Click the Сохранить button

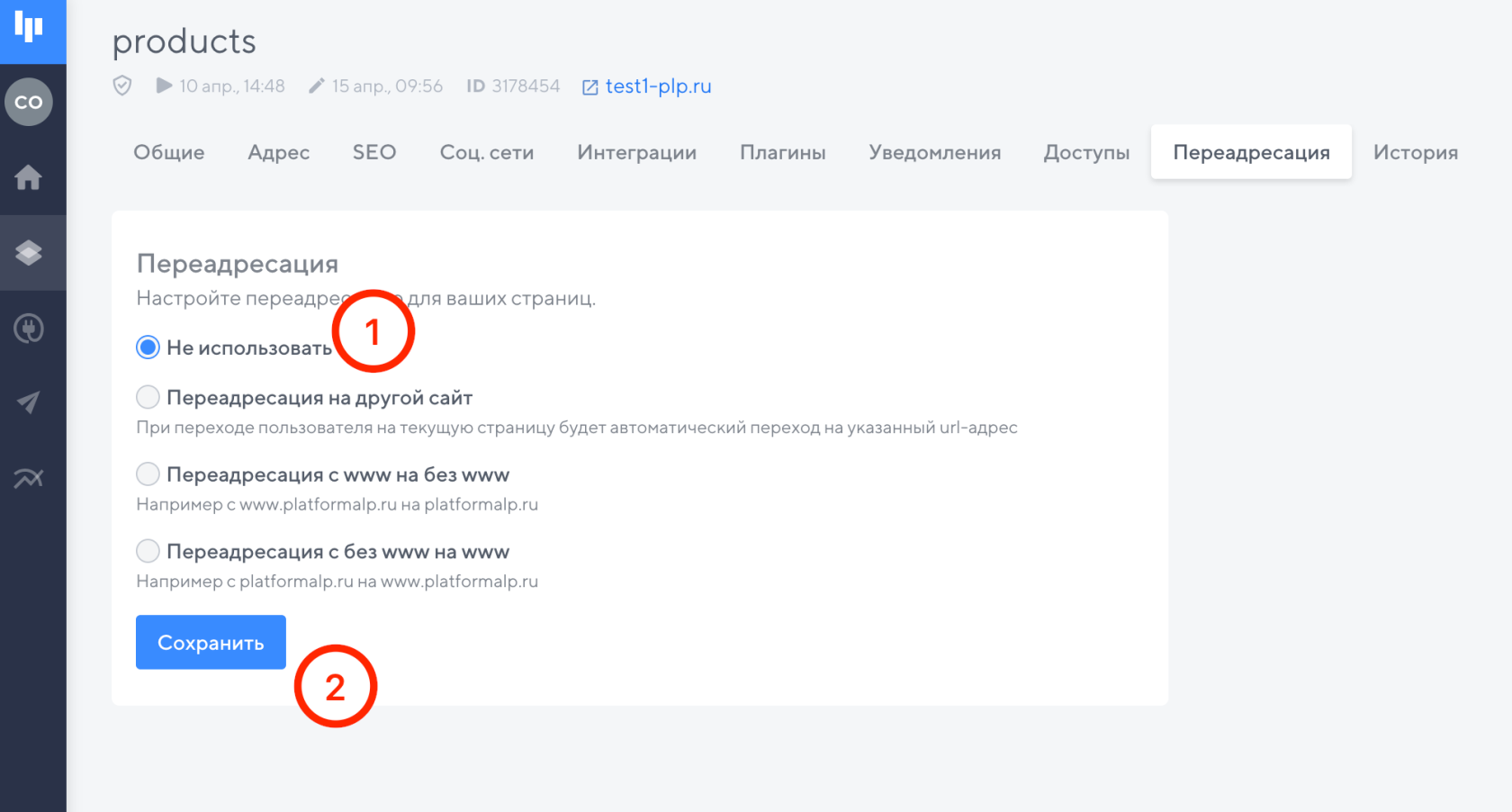click(211, 642)
